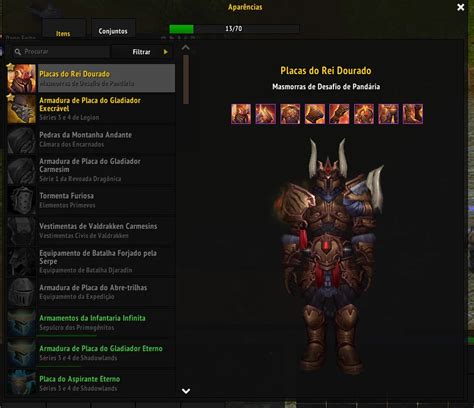The height and width of the screenshot is (408, 474).
Task: Click the eighth item icon in the set preview
Action: click(x=413, y=114)
